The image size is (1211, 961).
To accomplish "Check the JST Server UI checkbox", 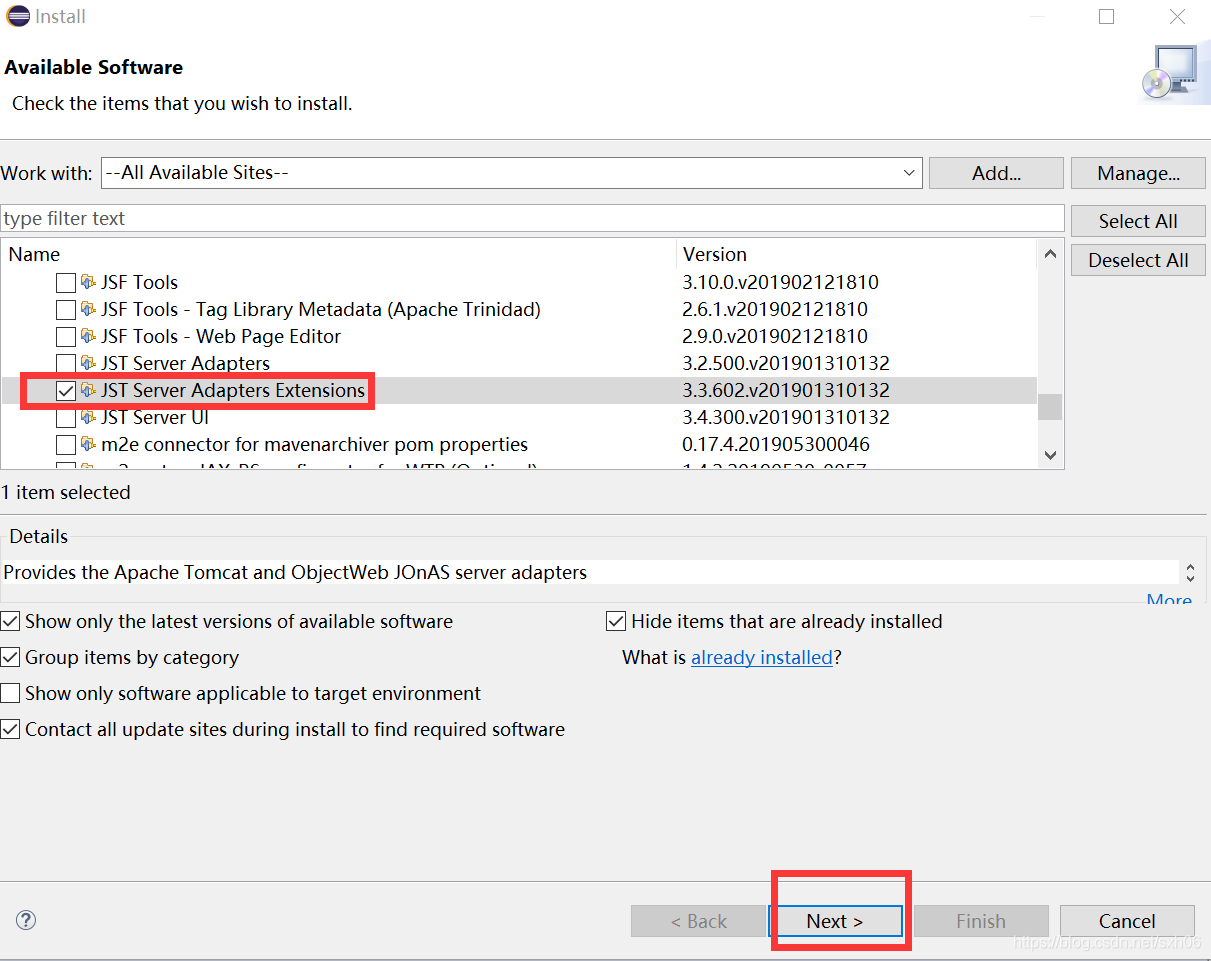I will pyautogui.click(x=65, y=418).
